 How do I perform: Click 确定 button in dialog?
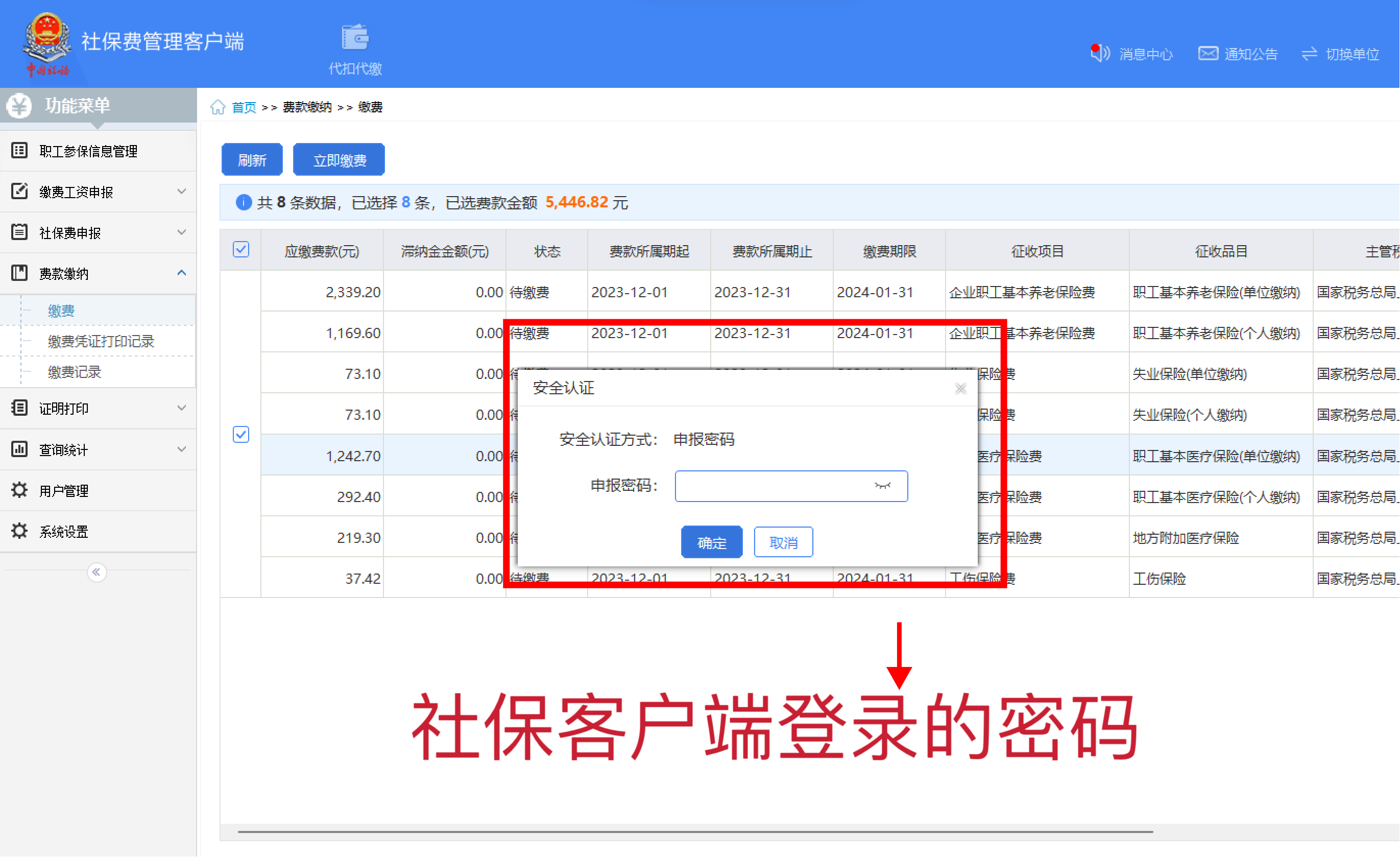tap(711, 543)
